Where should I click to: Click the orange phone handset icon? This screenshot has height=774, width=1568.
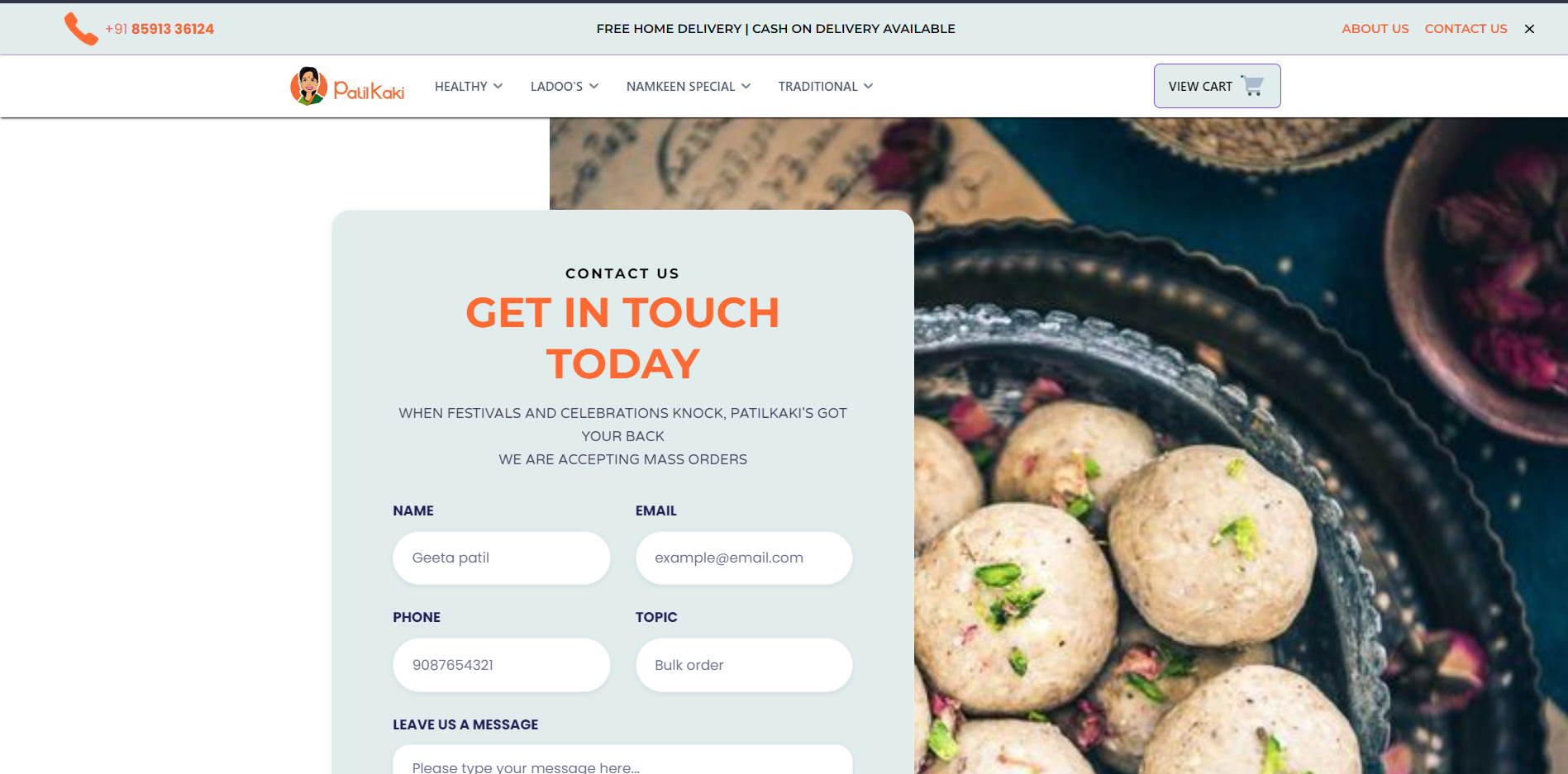81,29
